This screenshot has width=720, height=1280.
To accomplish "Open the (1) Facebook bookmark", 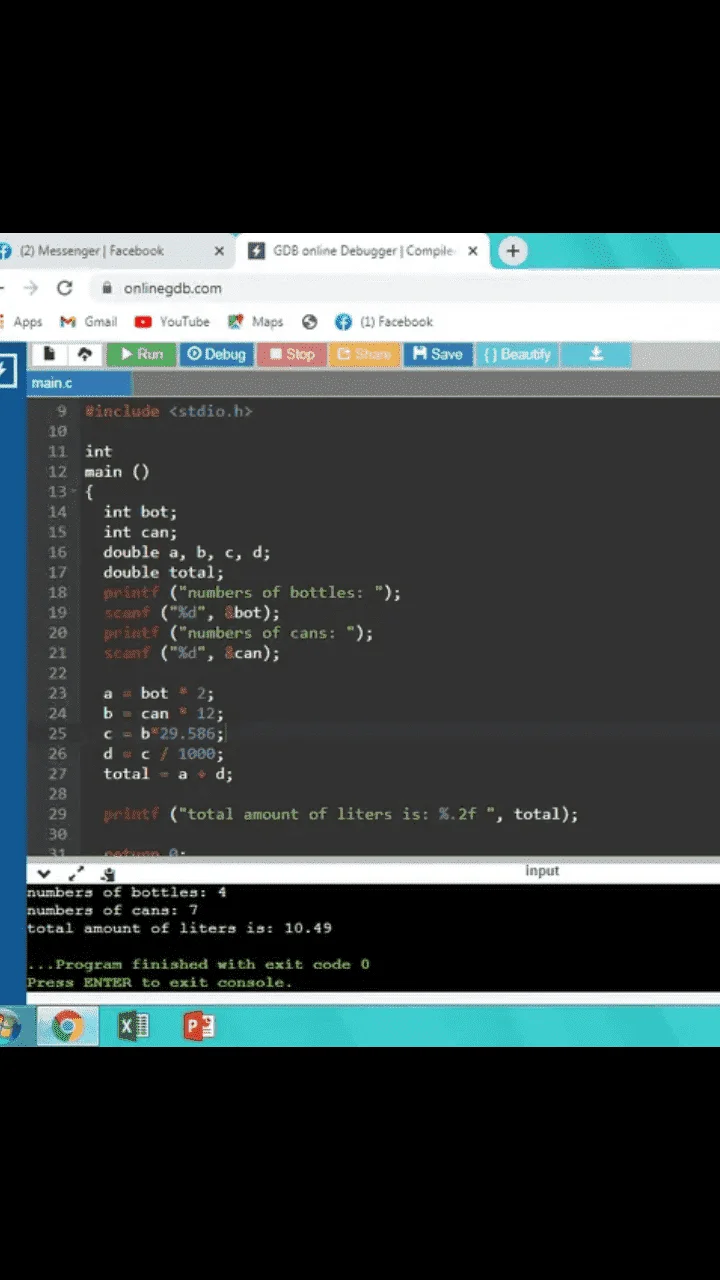I will tap(384, 322).
